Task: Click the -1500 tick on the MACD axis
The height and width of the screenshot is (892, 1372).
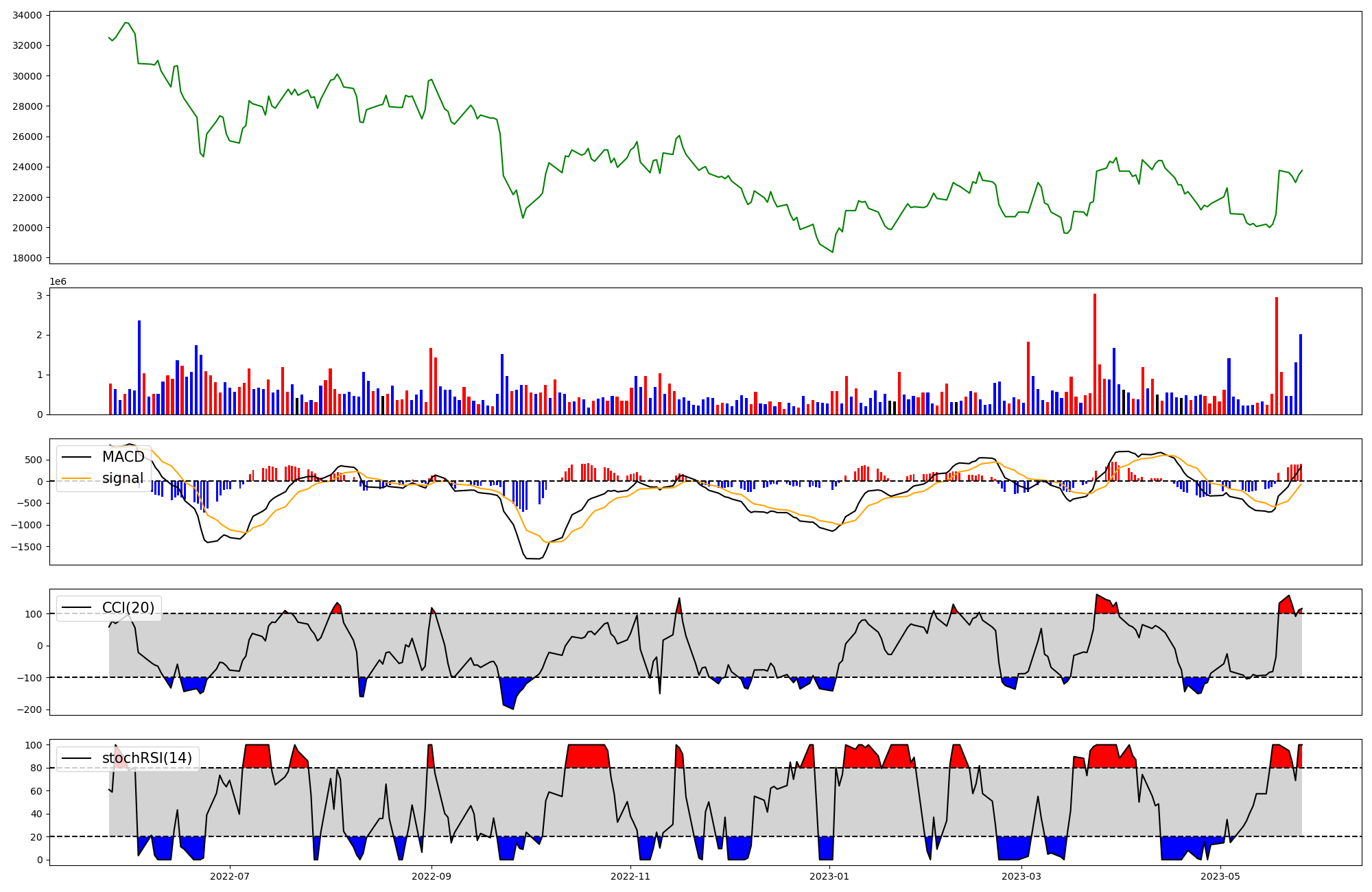Action: 25,547
